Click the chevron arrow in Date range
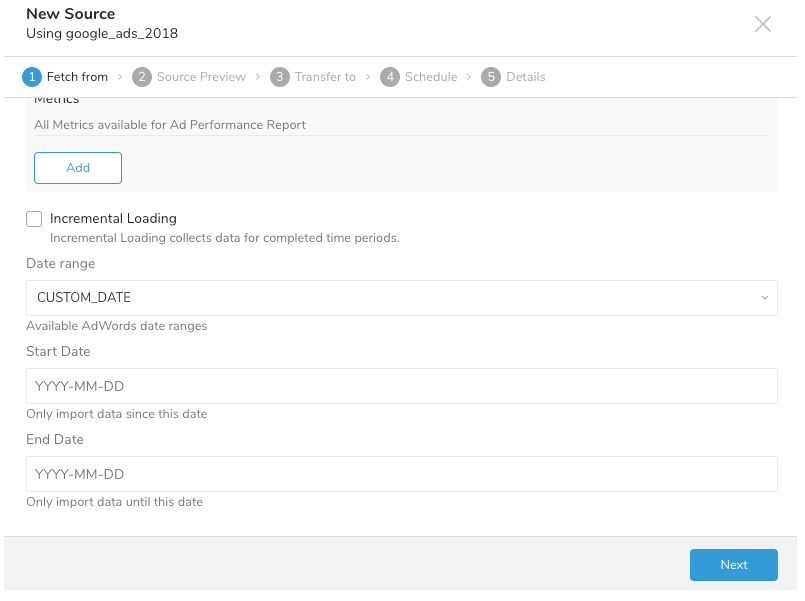The image size is (805, 601). (x=764, y=298)
